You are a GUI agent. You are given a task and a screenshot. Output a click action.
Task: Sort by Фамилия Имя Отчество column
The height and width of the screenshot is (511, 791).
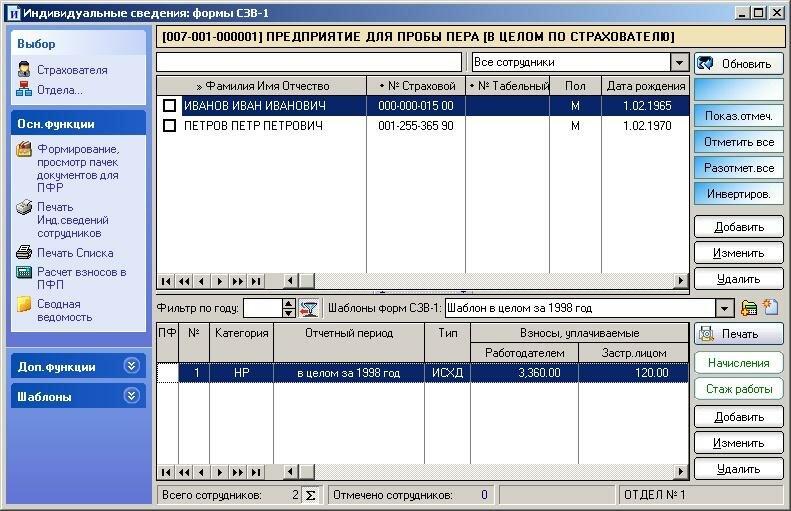[262, 86]
